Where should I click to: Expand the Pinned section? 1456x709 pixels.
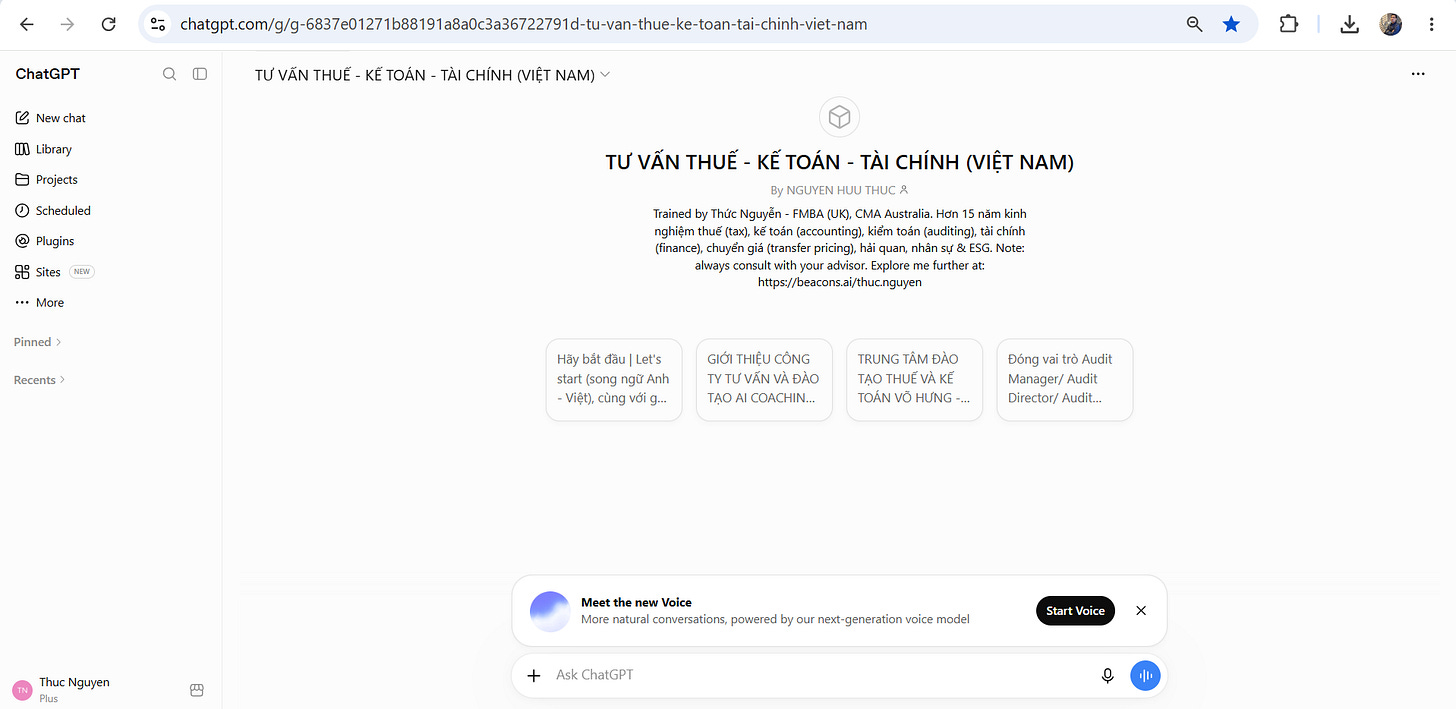38,342
